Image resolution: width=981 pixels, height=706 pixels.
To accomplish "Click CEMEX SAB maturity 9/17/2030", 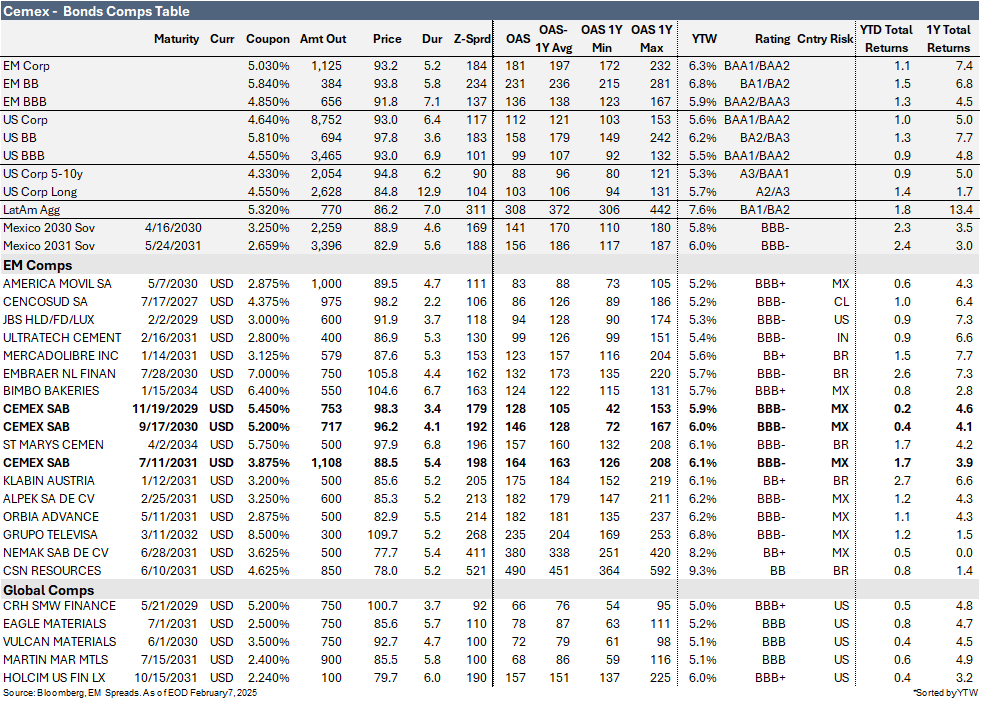I will [x=168, y=427].
